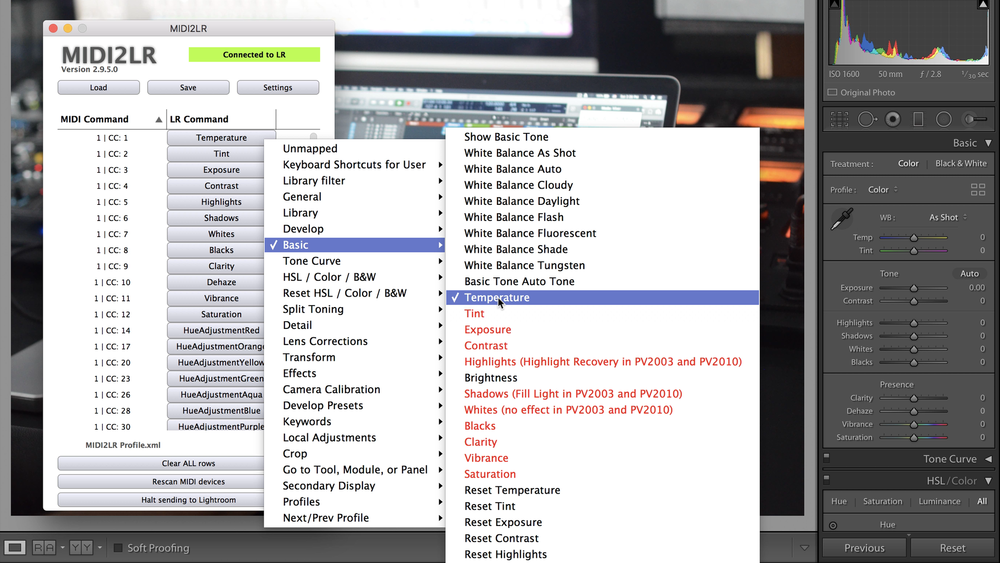Select the Red Eye Correction tool icon
This screenshot has width=1000, height=563.
click(x=893, y=119)
